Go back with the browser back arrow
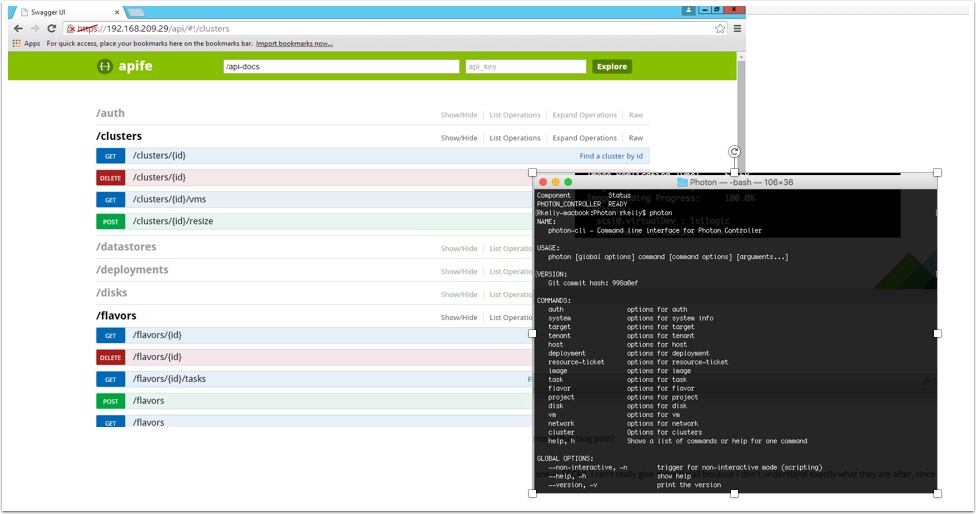Viewport: 976px width, 514px height. tap(18, 29)
